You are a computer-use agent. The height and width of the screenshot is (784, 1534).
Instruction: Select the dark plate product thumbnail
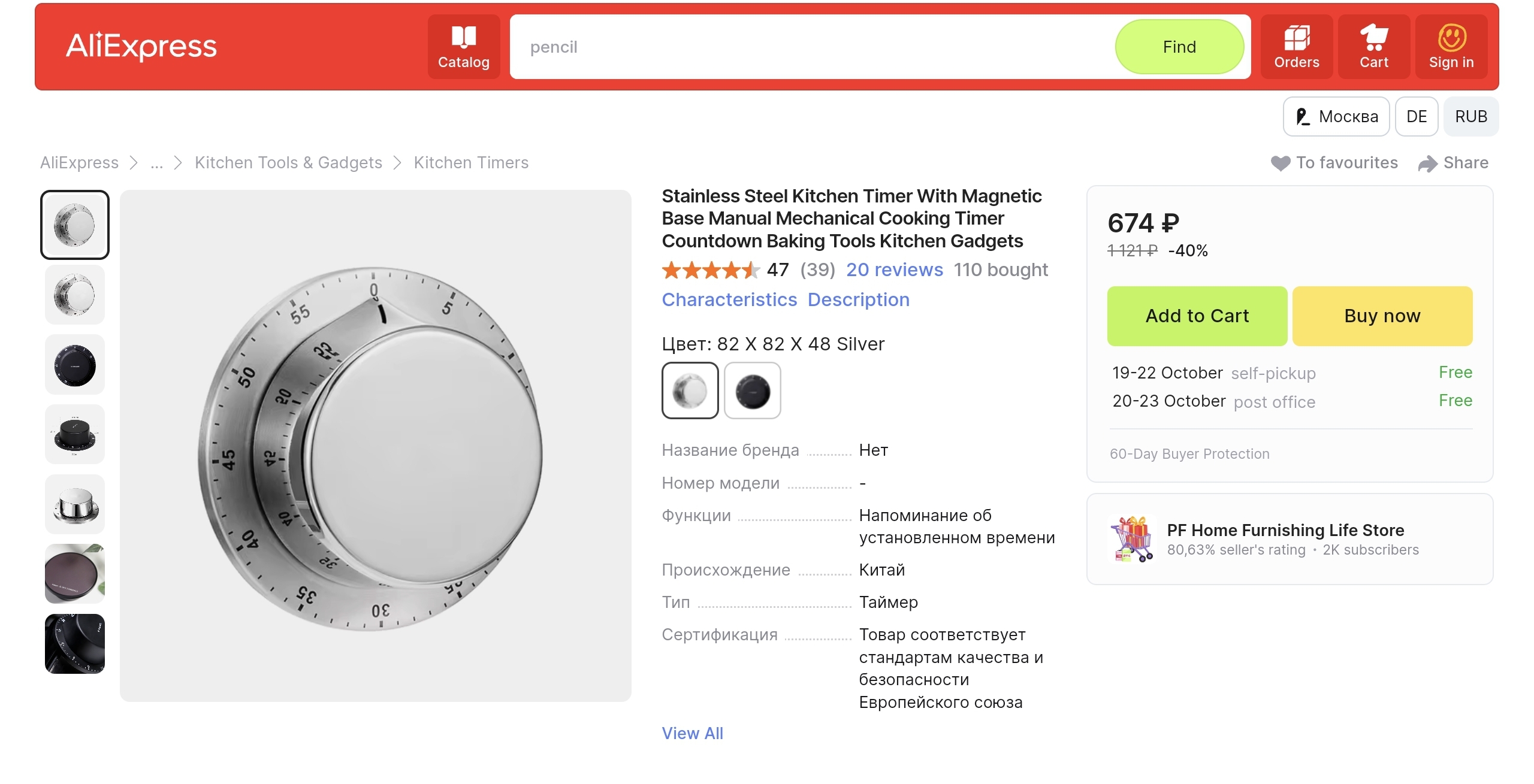pos(75,574)
